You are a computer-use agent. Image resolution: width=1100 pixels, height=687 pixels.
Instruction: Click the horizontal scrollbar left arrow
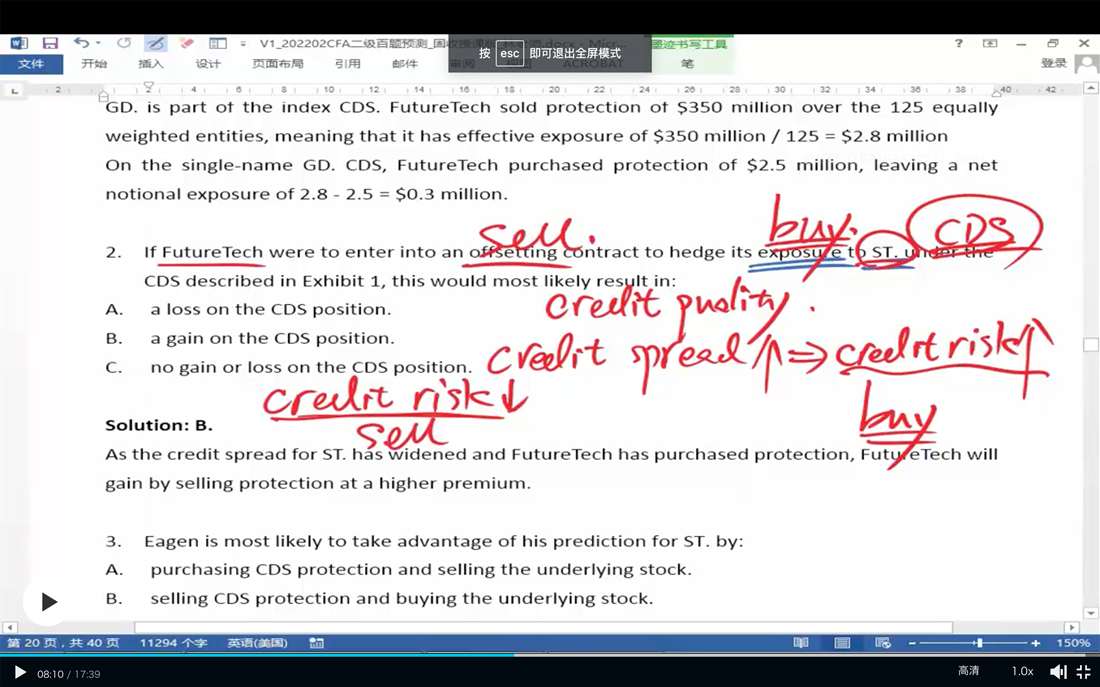9,627
